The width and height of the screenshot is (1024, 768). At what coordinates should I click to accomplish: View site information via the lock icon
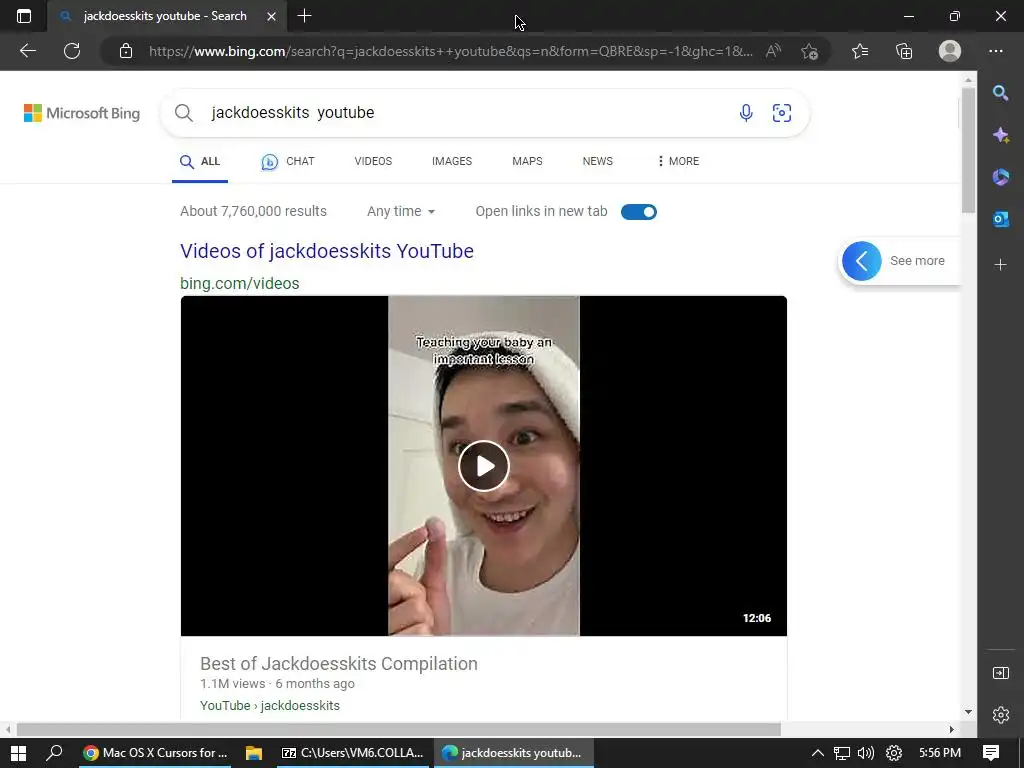point(126,51)
